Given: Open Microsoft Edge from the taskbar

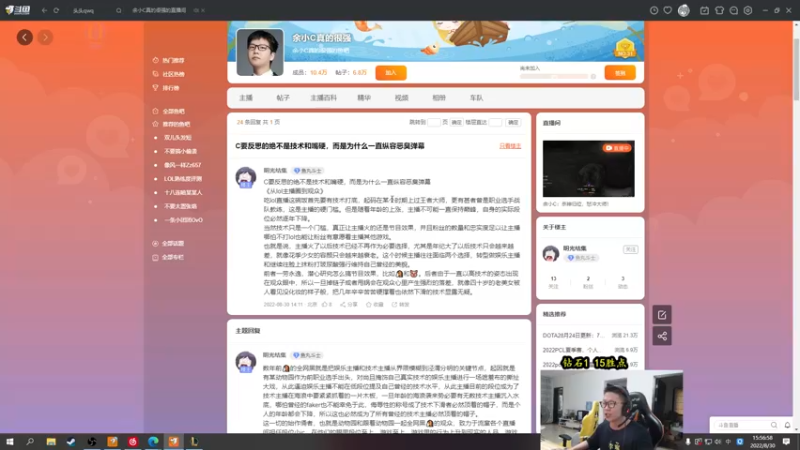Looking at the screenshot, I should coord(153,442).
